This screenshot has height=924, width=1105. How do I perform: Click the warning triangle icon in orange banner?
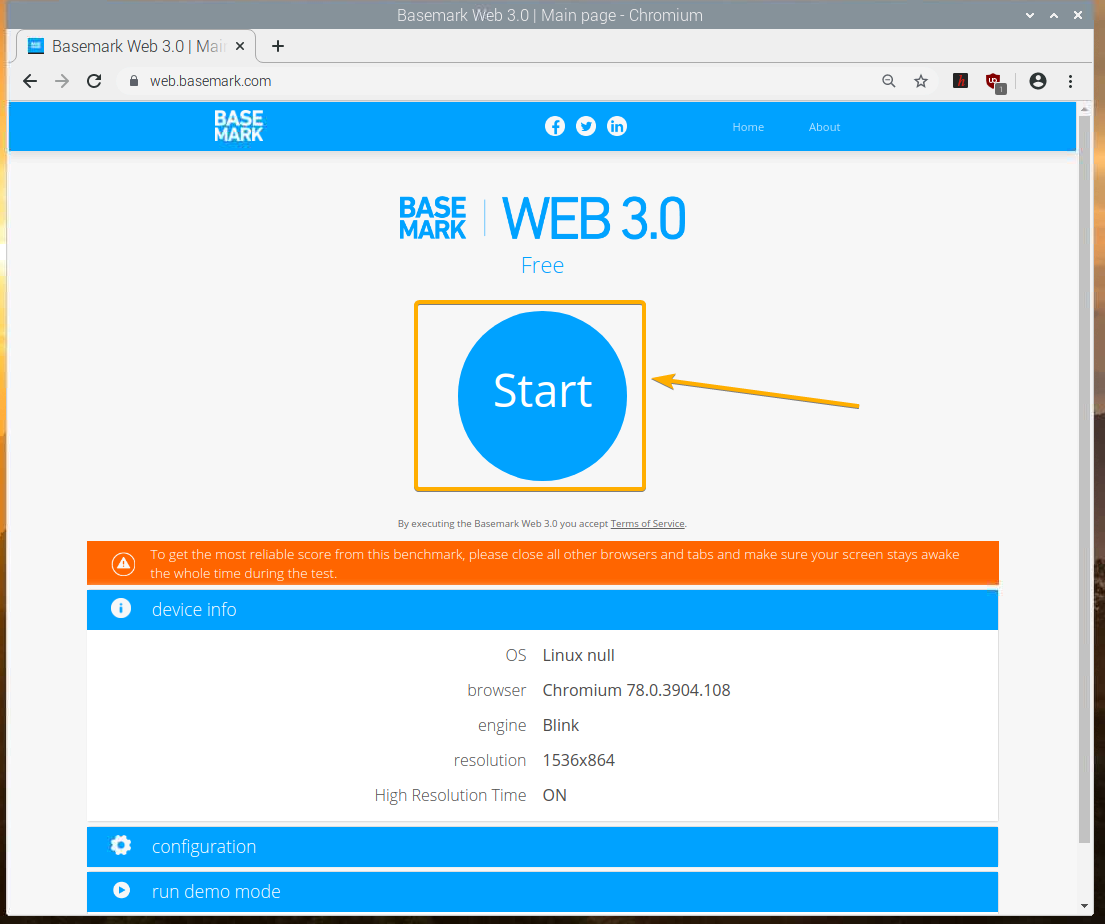(x=123, y=563)
